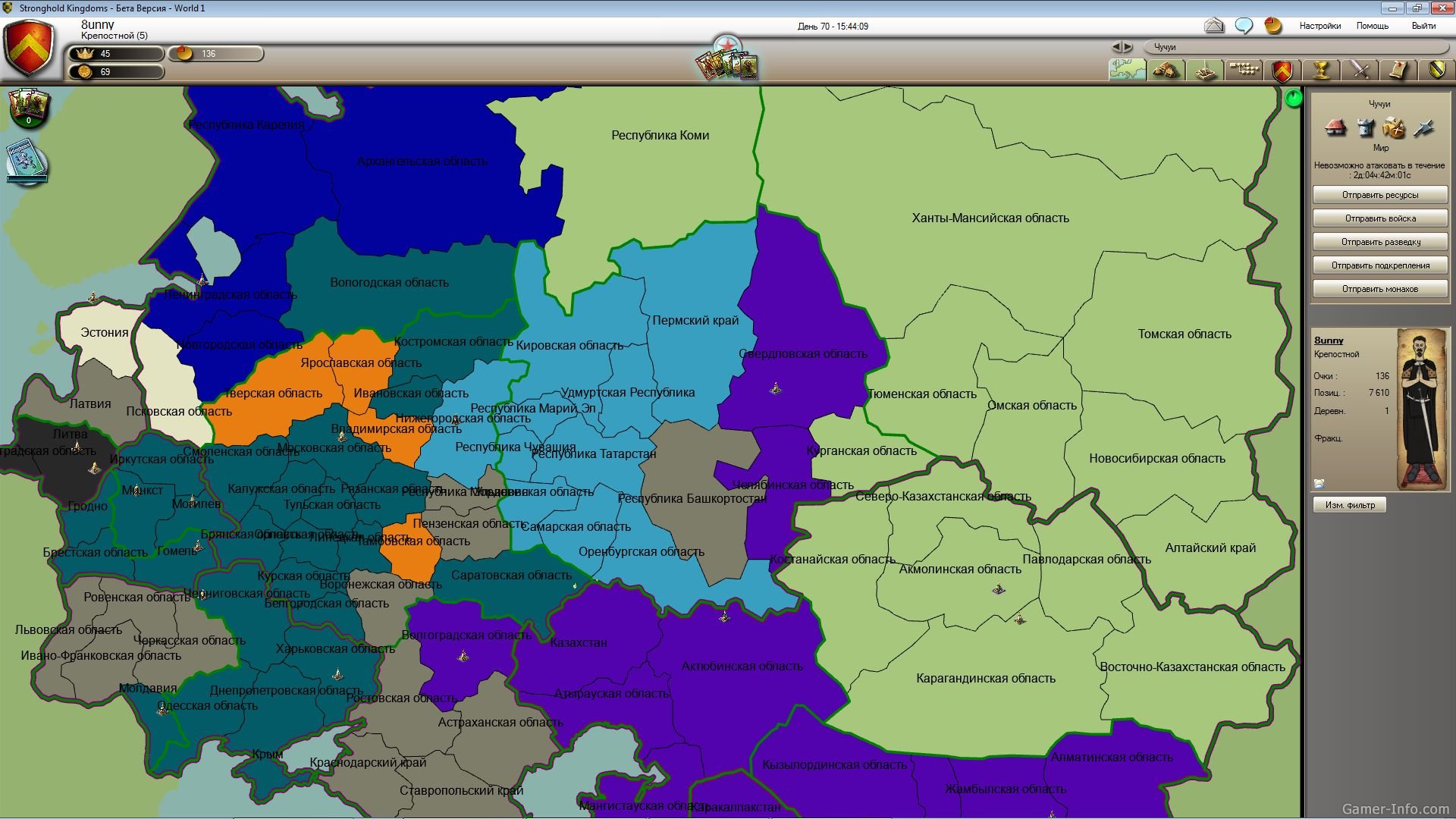This screenshot has height=819, width=1456.
Task: Go to previous village with left arrow
Action: coord(1116,47)
